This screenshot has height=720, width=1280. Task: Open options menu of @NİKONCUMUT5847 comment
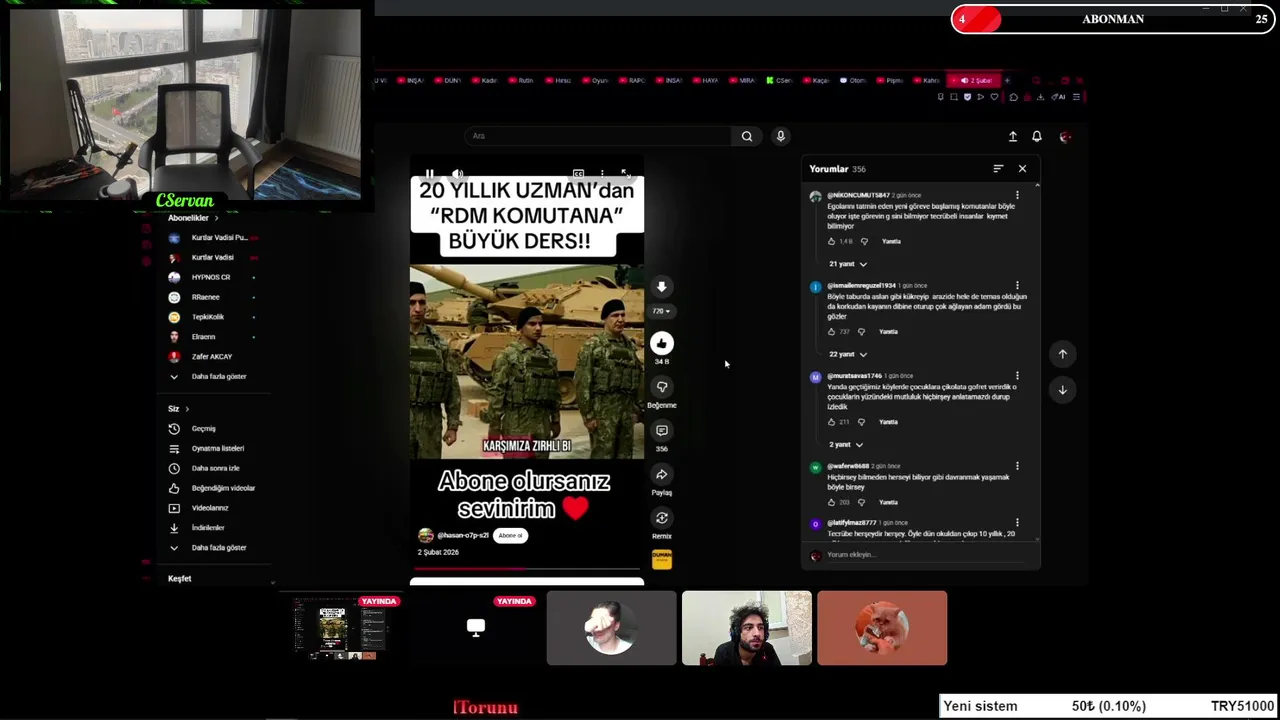coord(1017,196)
